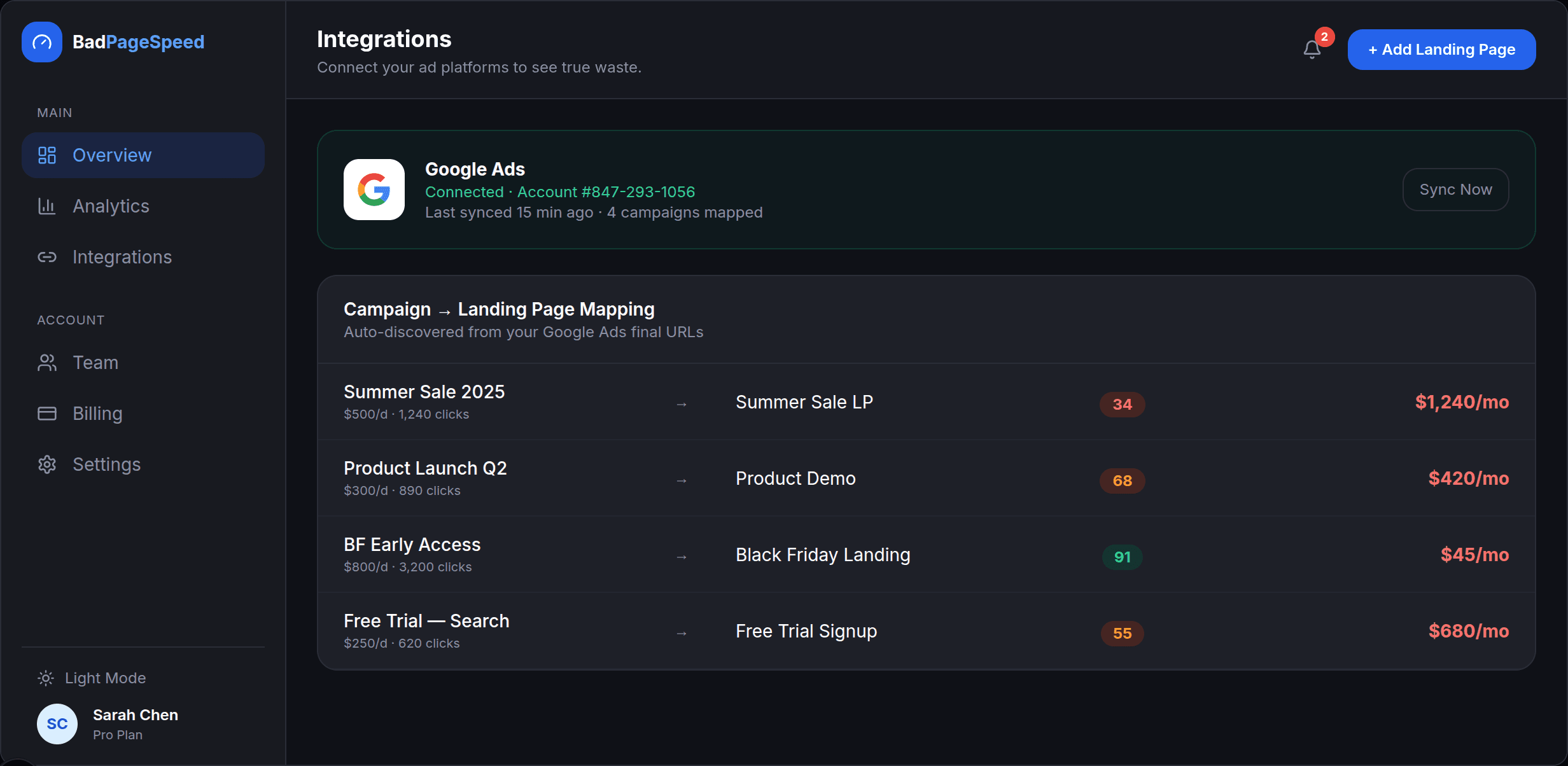Click the Settings gear icon

[47, 464]
